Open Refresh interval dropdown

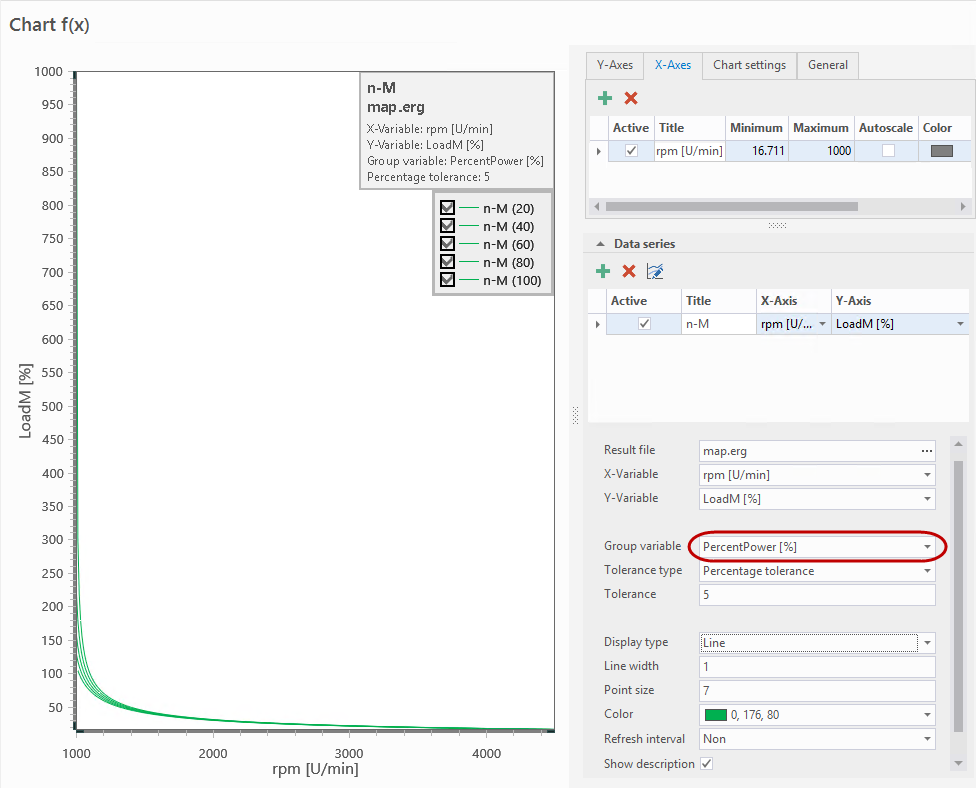click(927, 739)
